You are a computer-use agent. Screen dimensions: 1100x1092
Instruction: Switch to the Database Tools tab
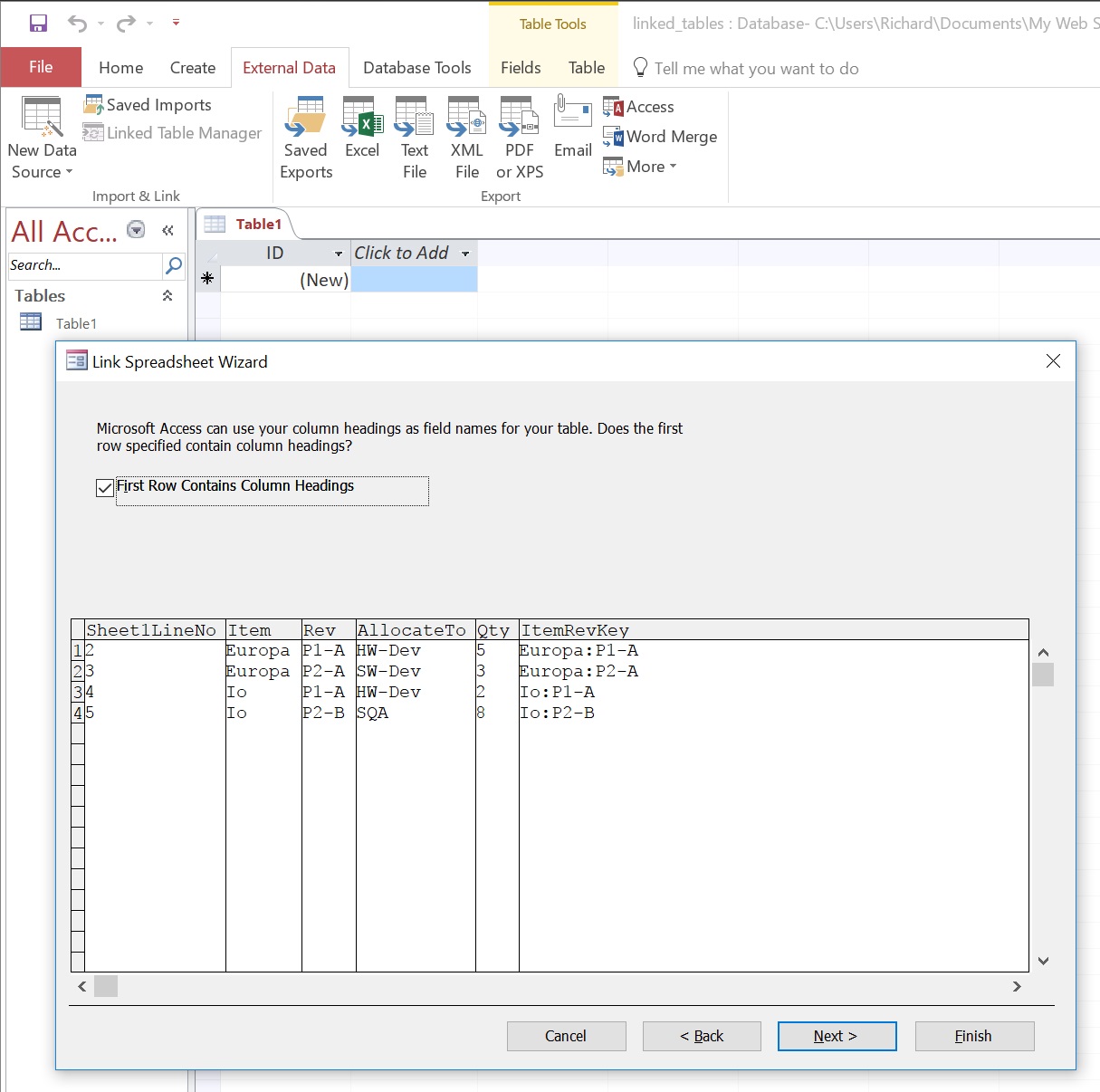click(x=417, y=68)
